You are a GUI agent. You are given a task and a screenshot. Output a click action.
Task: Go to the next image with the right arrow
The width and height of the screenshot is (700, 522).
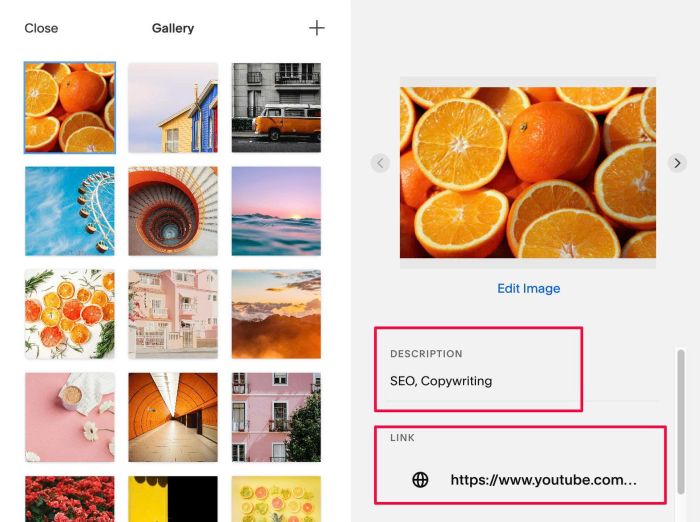677,163
